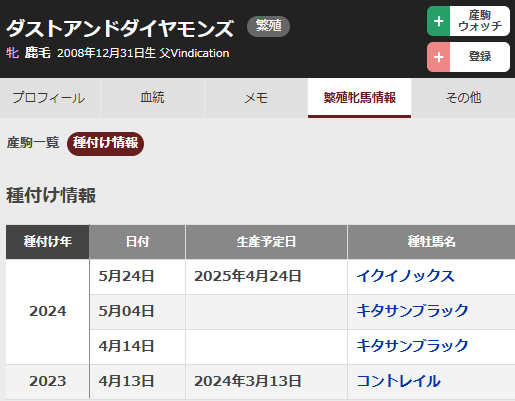515x401 pixels.
Task: Click the sire text 父Vindication
Action: click(x=194, y=53)
